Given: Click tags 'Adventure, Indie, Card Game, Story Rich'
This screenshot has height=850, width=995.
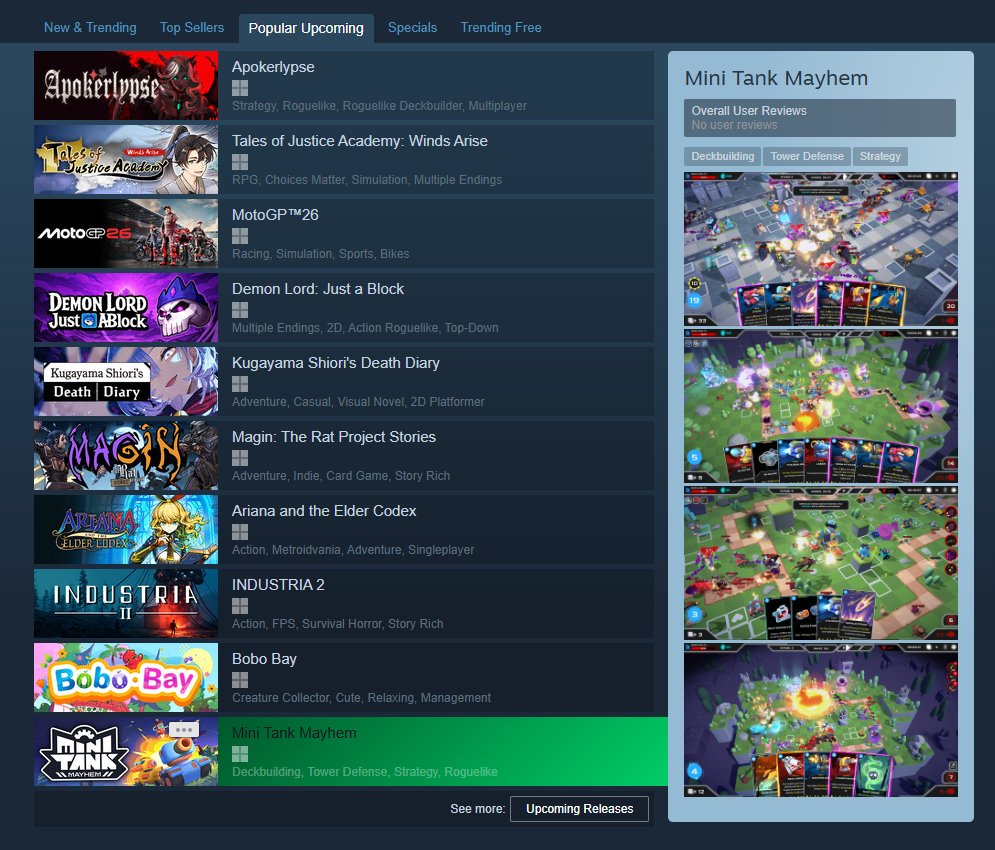Looking at the screenshot, I should pos(341,475).
